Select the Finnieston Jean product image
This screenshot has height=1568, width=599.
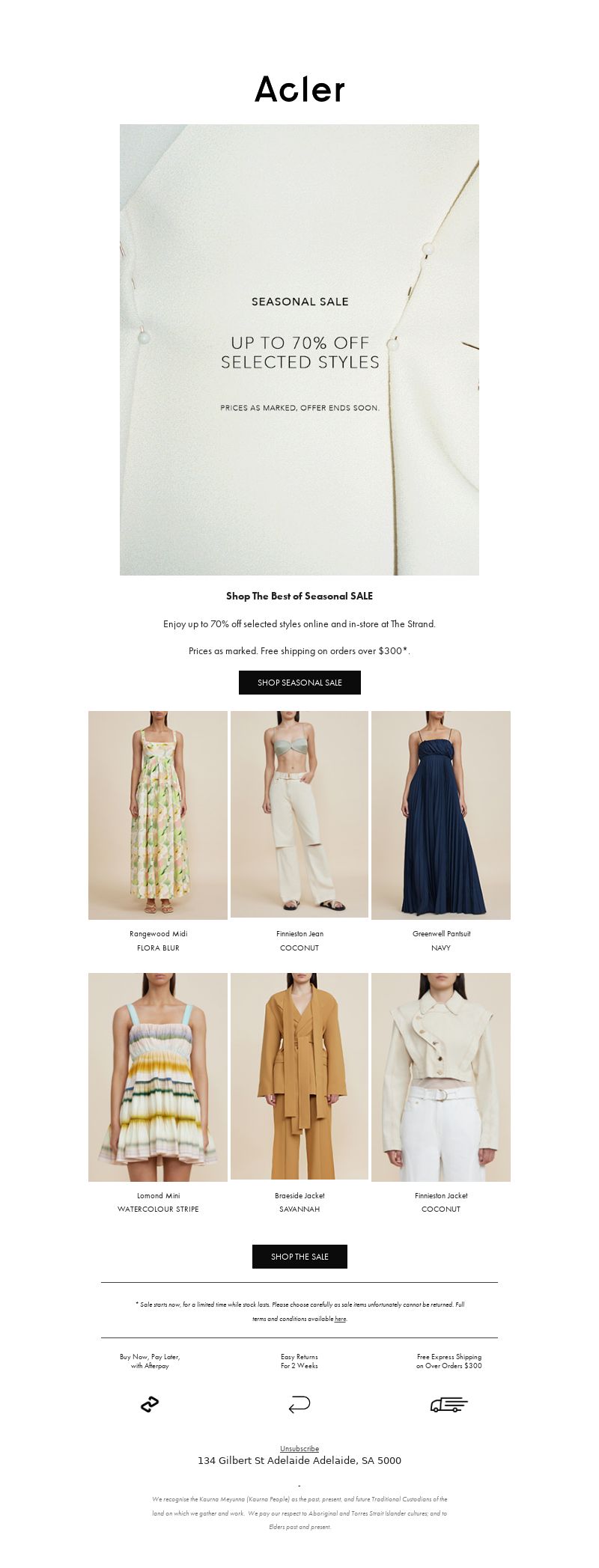click(x=299, y=814)
